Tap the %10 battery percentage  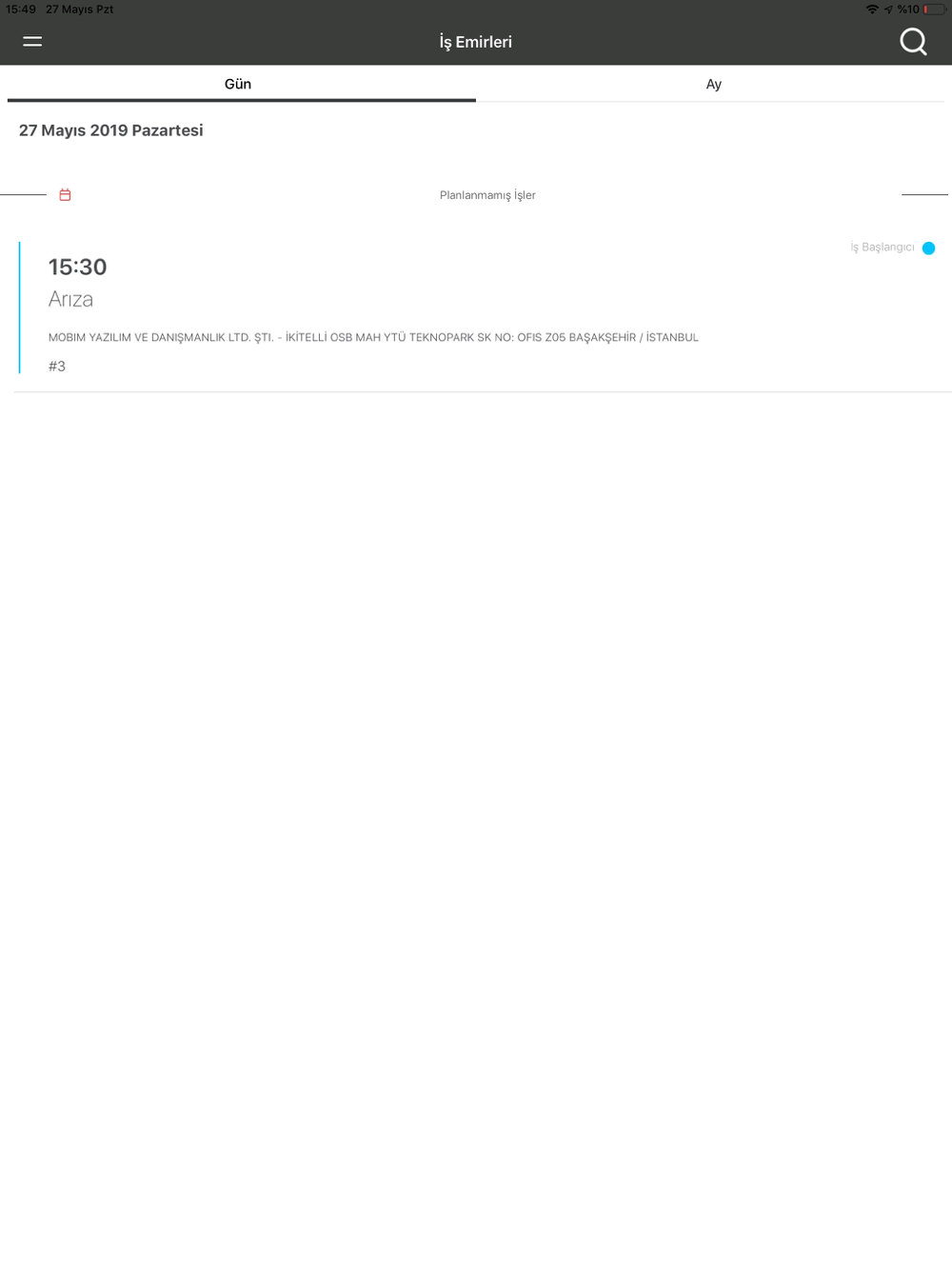tap(908, 10)
